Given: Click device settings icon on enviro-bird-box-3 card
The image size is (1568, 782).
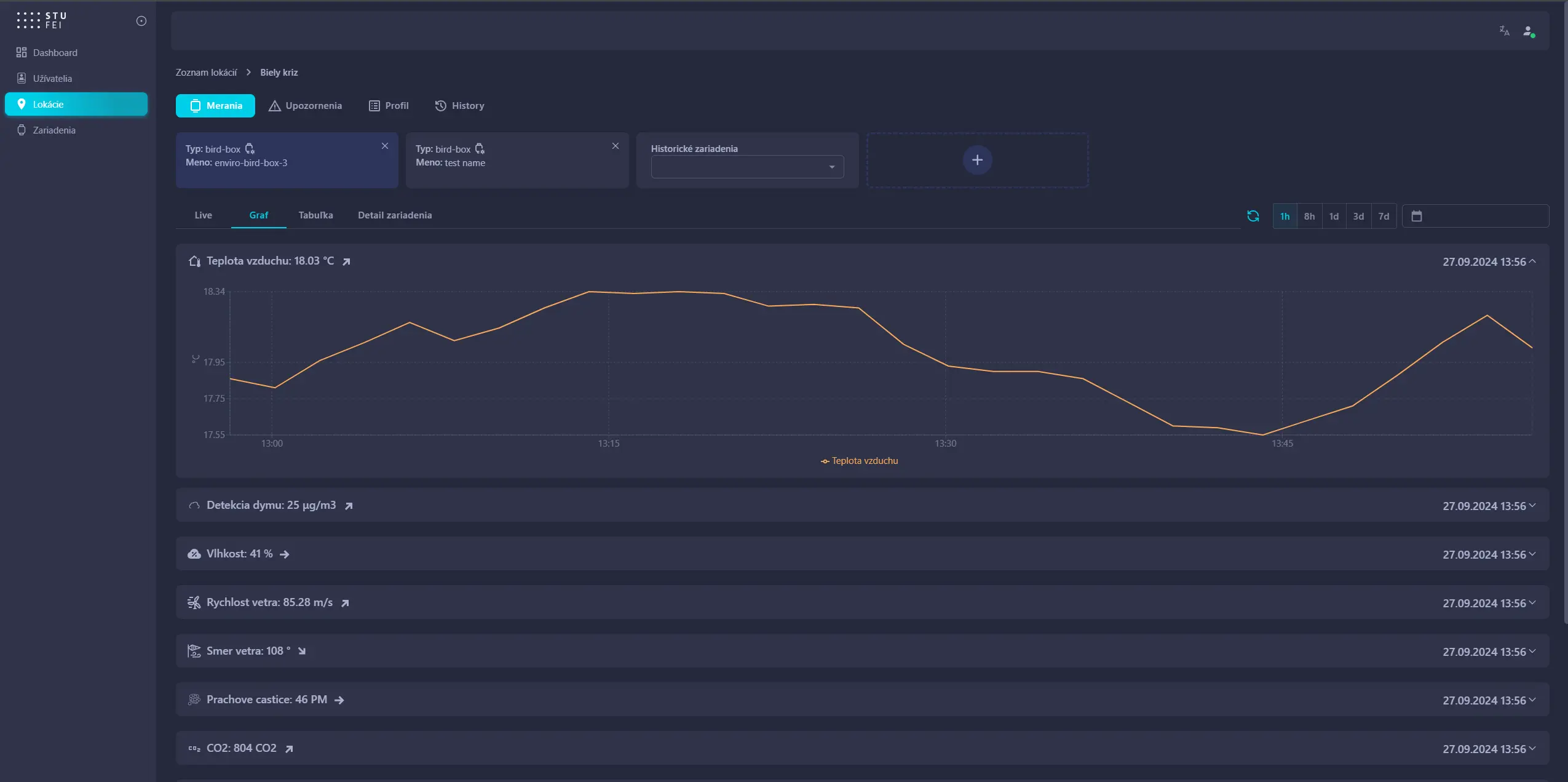Looking at the screenshot, I should click(250, 149).
